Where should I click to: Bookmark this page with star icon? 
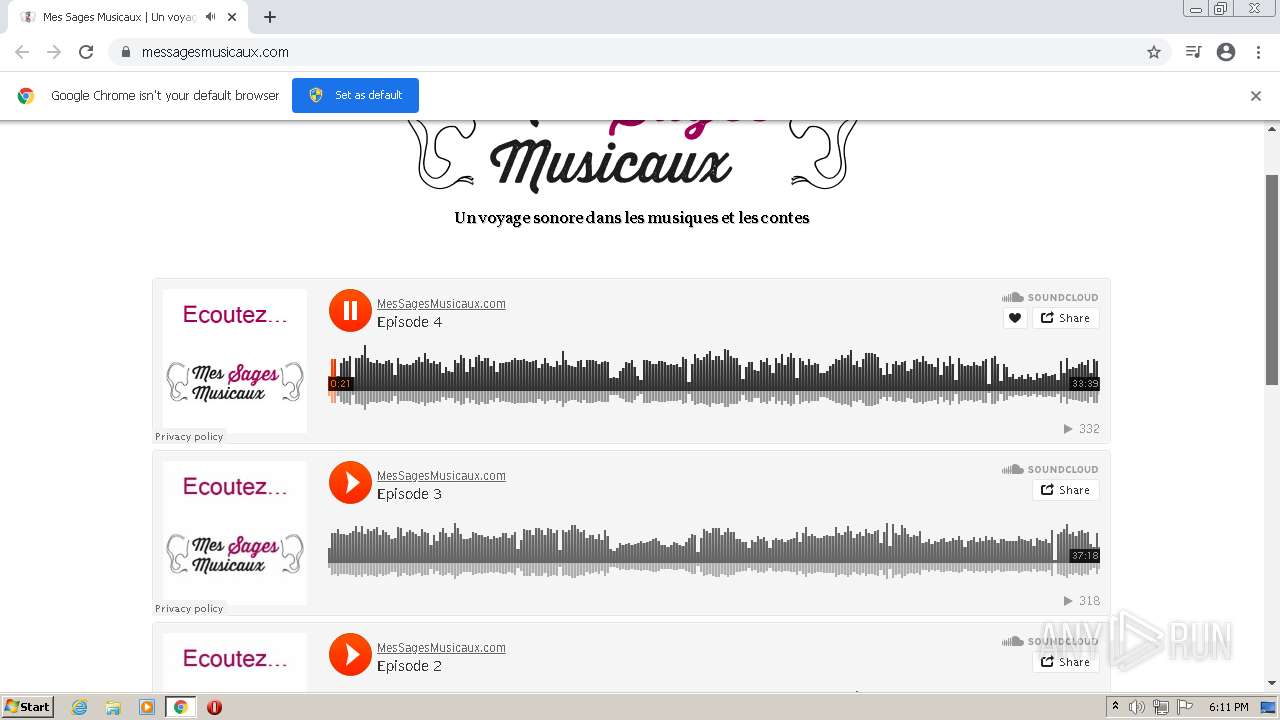pos(1154,52)
